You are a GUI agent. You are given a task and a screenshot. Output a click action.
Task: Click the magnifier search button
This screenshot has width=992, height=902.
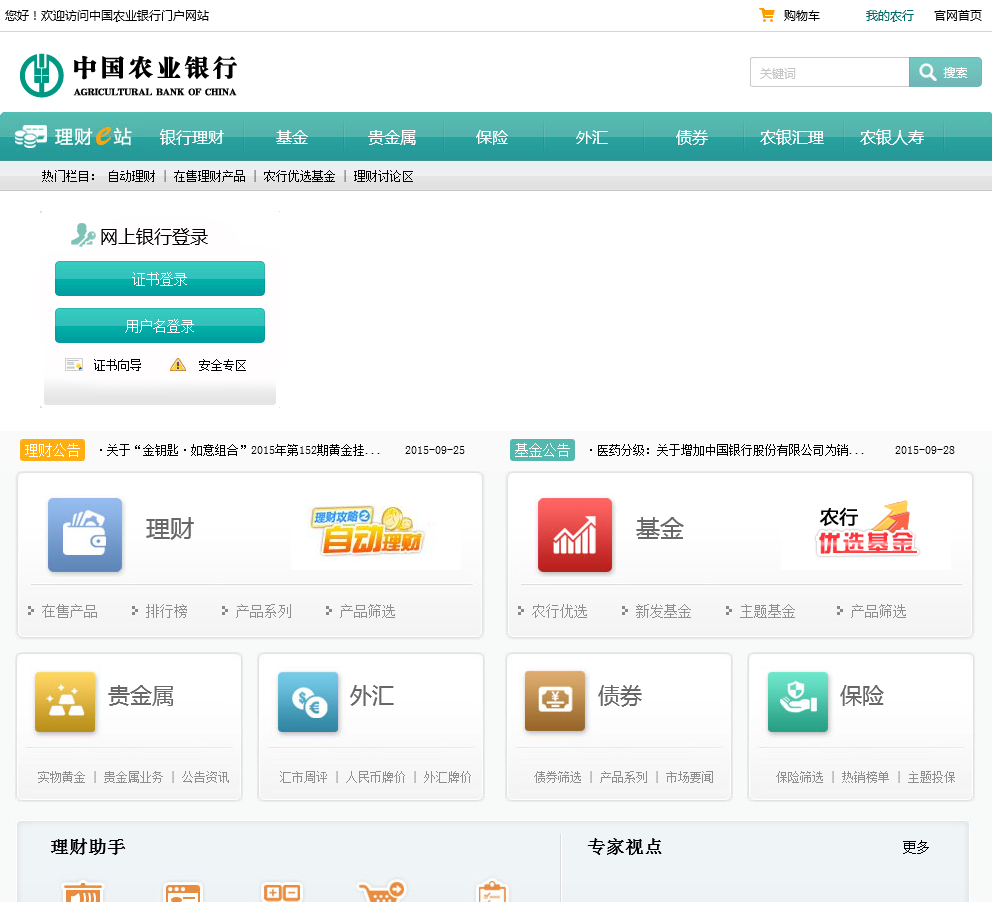tap(945, 72)
